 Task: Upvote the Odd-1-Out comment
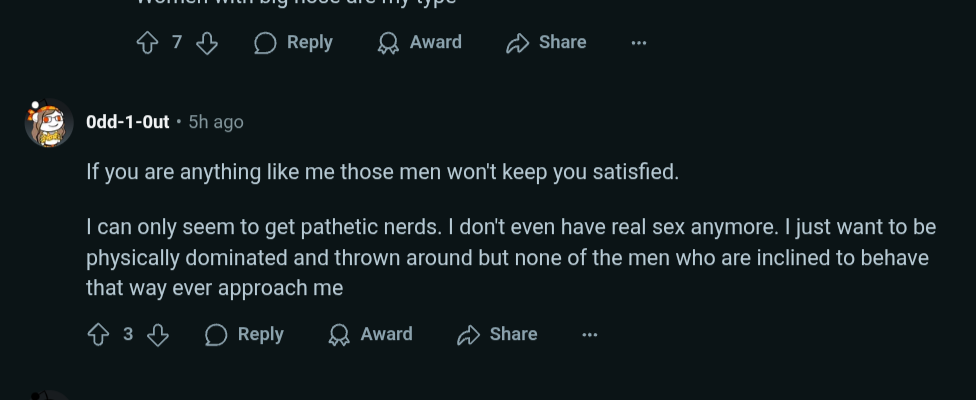tap(98, 335)
